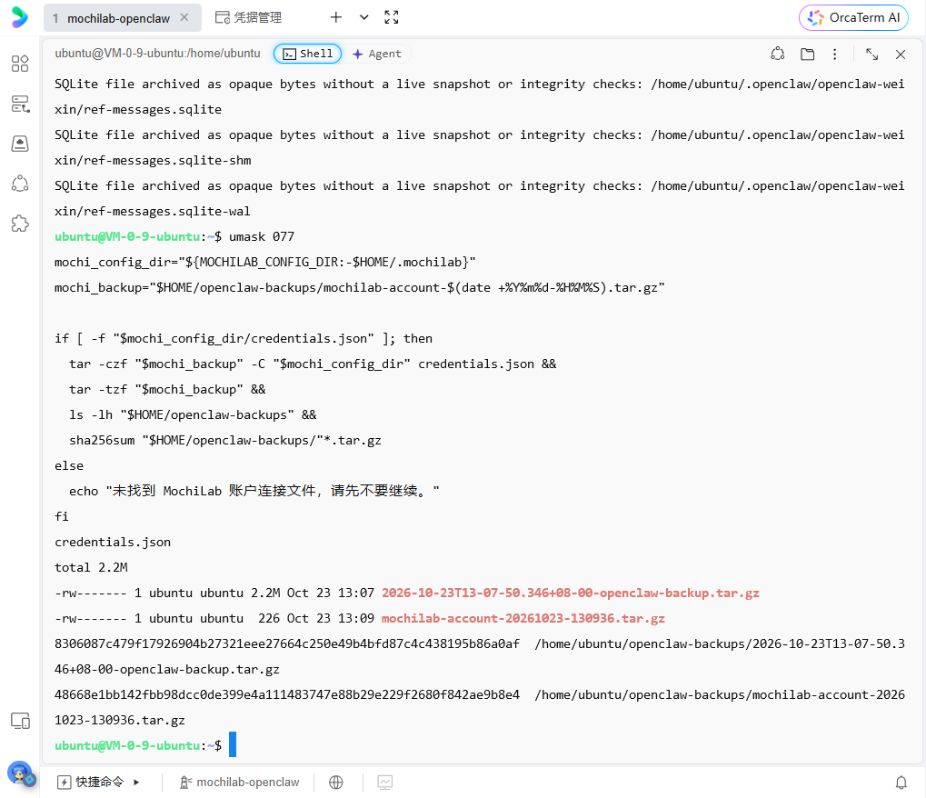Click the echo 未找到 MochiLab line
Viewport: 926px width, 798px height.
coord(254,491)
